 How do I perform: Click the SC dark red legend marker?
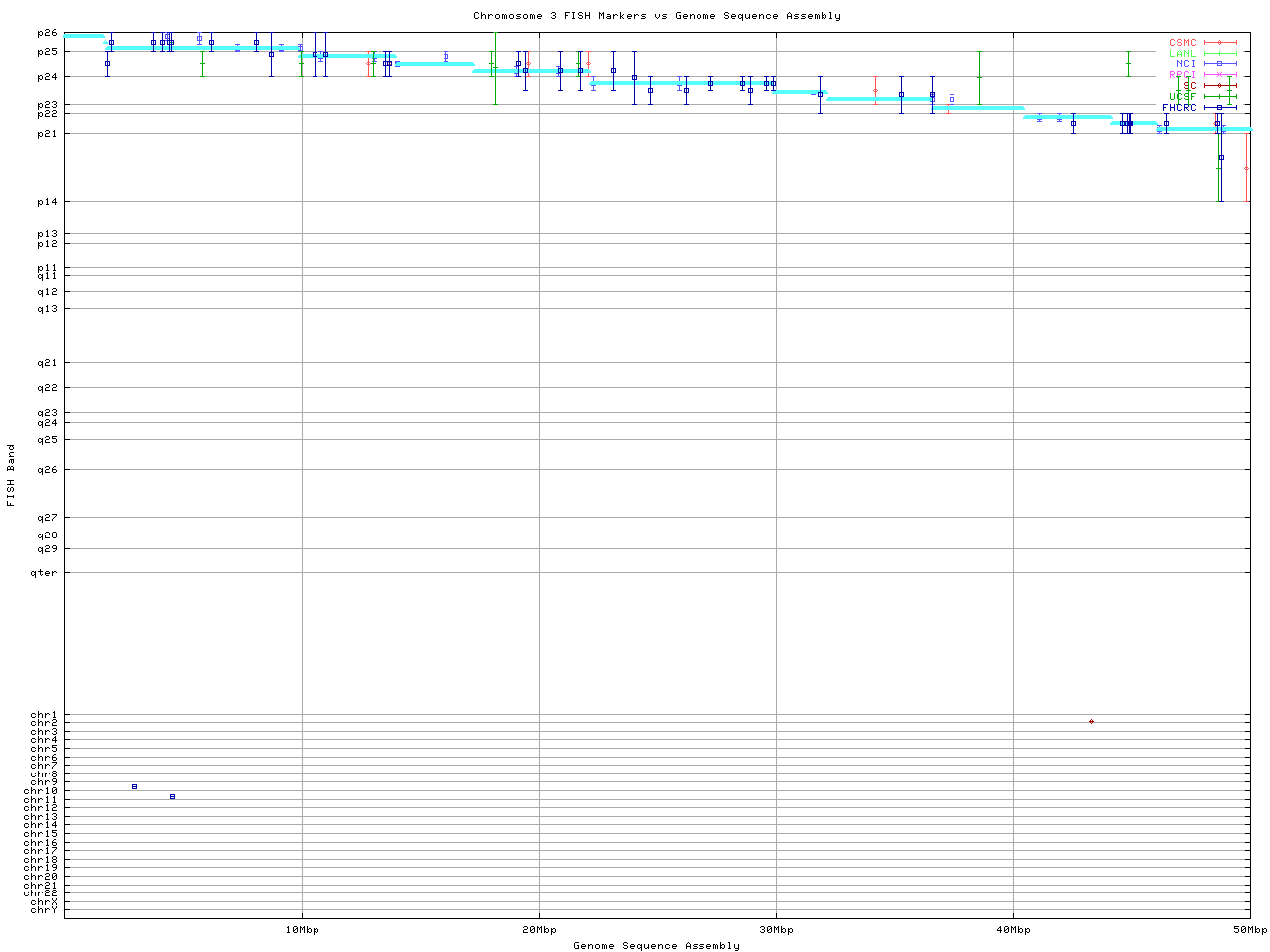(x=1219, y=86)
